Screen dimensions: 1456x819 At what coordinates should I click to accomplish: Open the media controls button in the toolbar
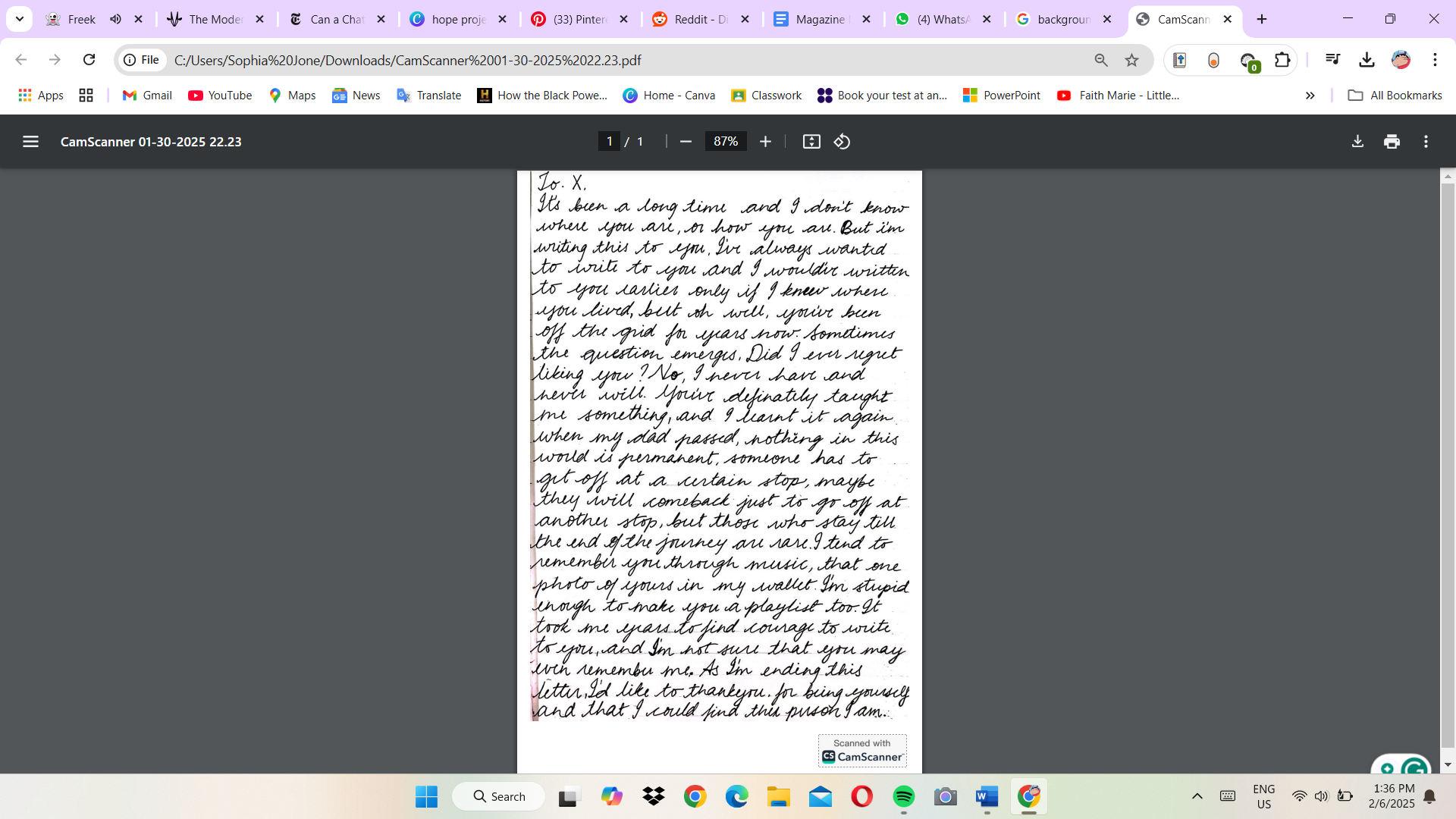(x=1332, y=60)
